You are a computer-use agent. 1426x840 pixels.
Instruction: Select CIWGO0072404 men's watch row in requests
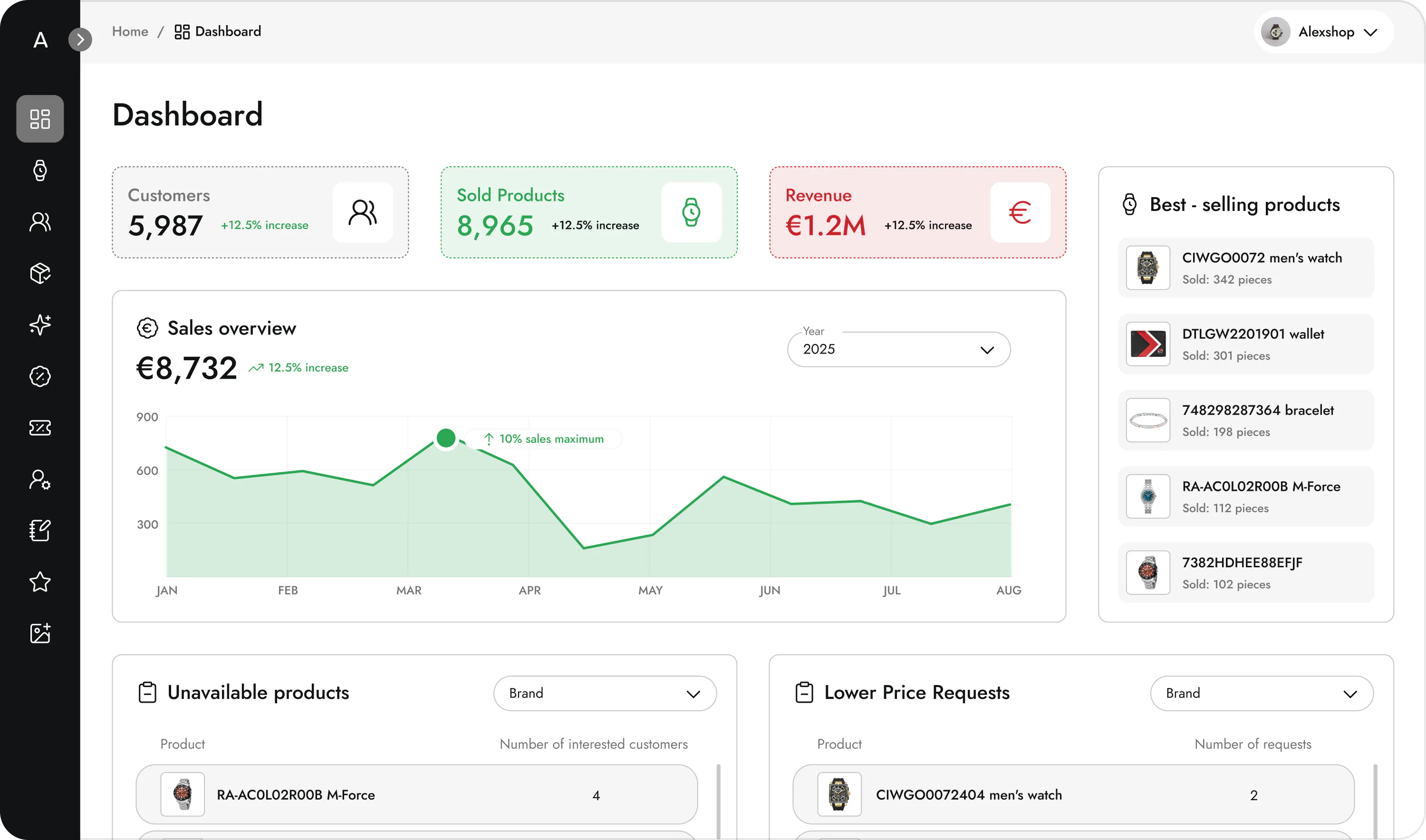click(x=1074, y=795)
